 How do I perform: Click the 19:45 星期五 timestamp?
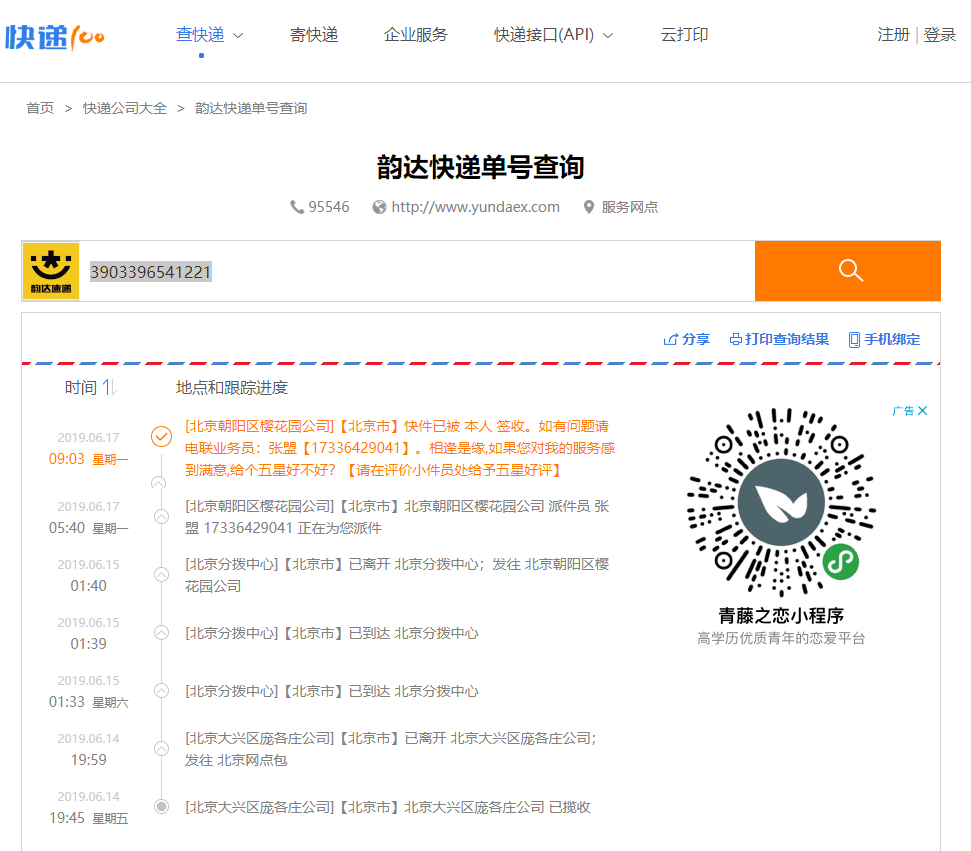pos(89,818)
